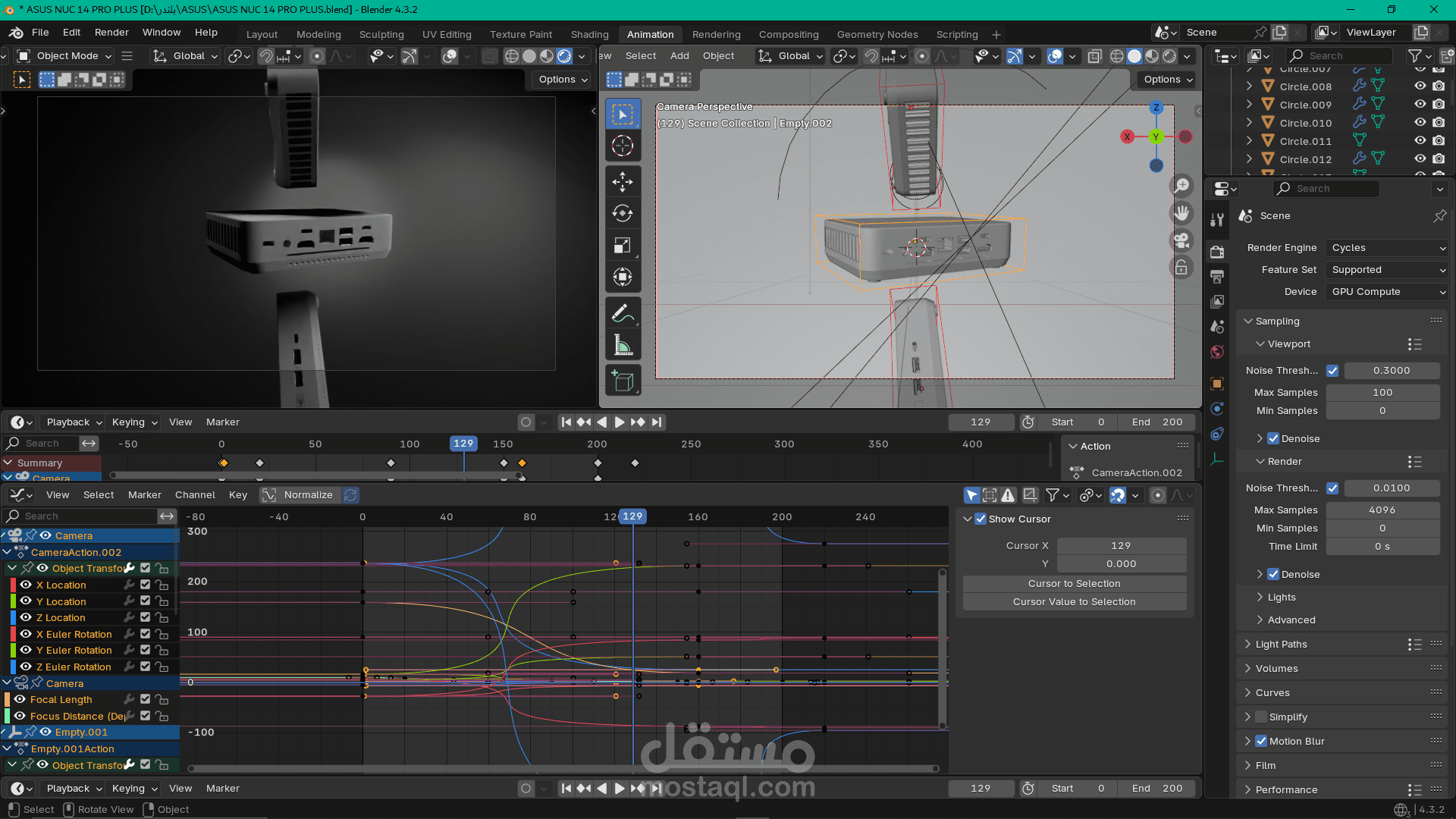Click the viewport Max Samples field
The height and width of the screenshot is (819, 1456).
(1382, 392)
